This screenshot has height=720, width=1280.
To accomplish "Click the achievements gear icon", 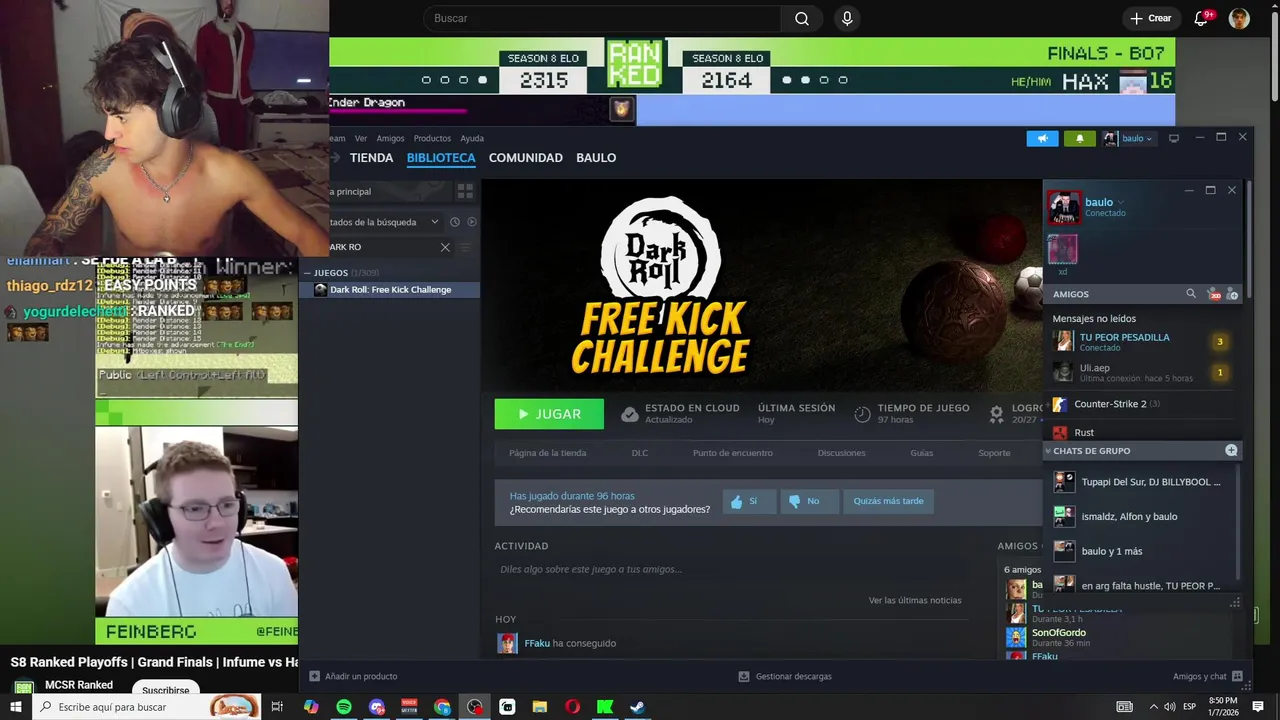I will (996, 413).
